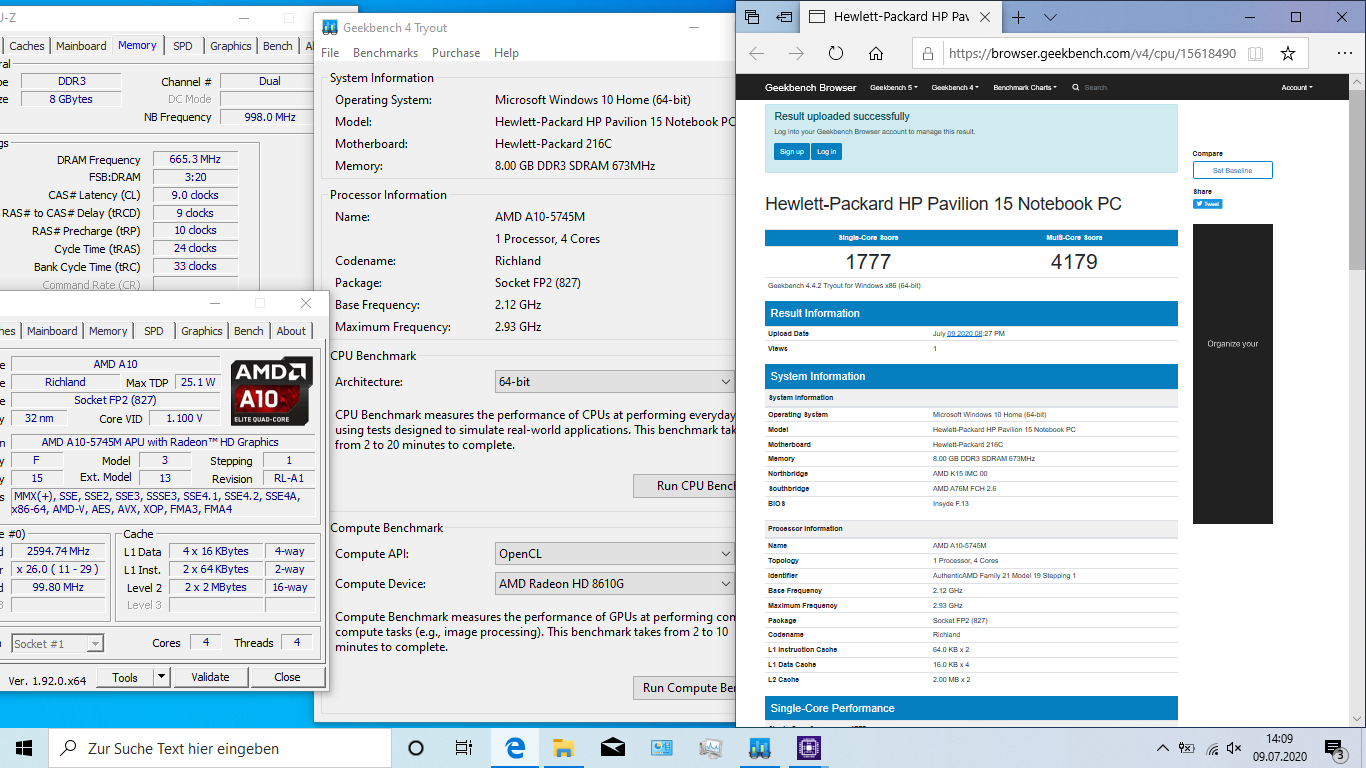The height and width of the screenshot is (768, 1366).
Task: Refresh the Geekbench result page
Action: point(836,54)
